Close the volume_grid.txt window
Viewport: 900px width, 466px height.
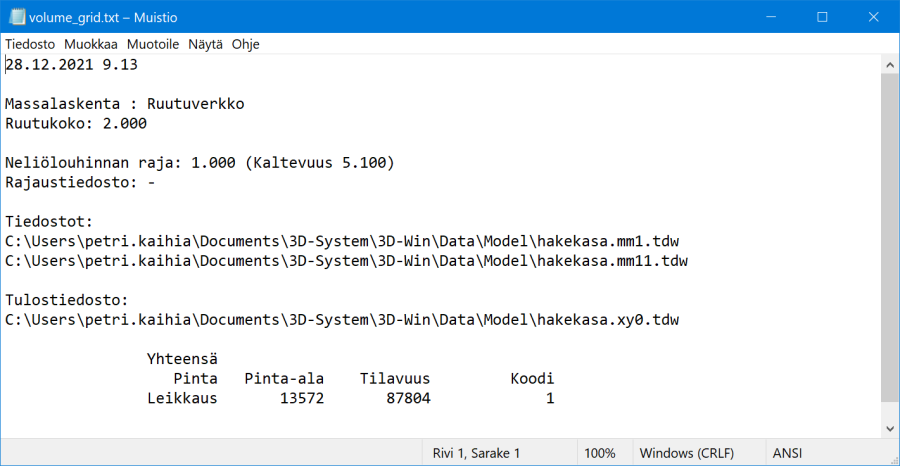tap(875, 17)
